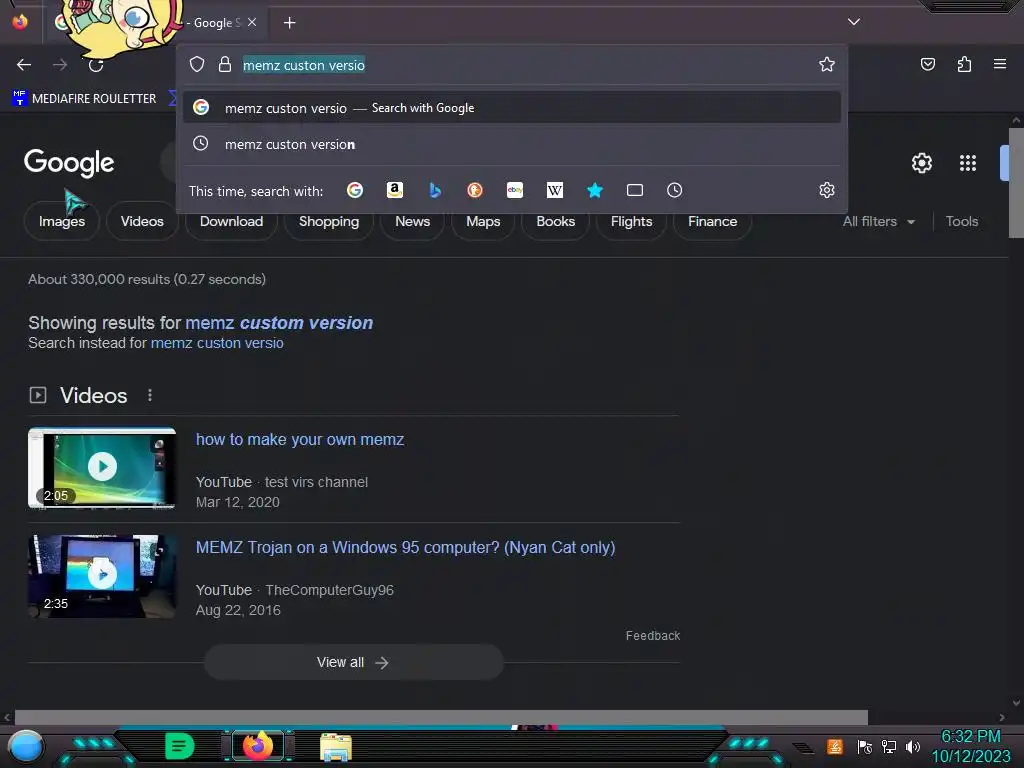Filter results by Flights
1024x768 pixels.
[631, 221]
